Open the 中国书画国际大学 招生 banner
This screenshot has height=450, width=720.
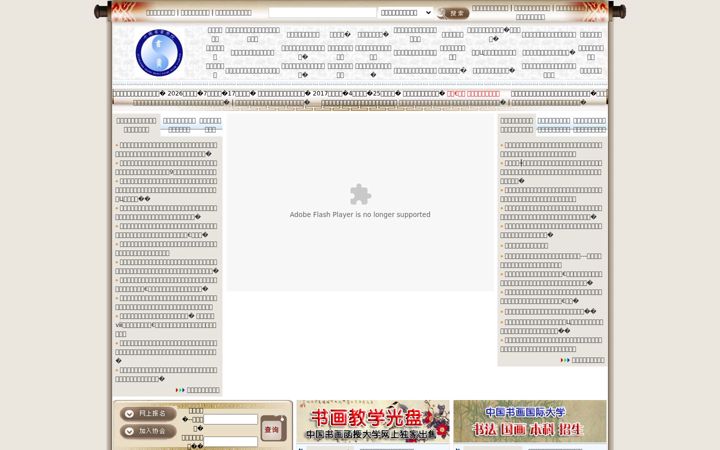click(x=530, y=421)
